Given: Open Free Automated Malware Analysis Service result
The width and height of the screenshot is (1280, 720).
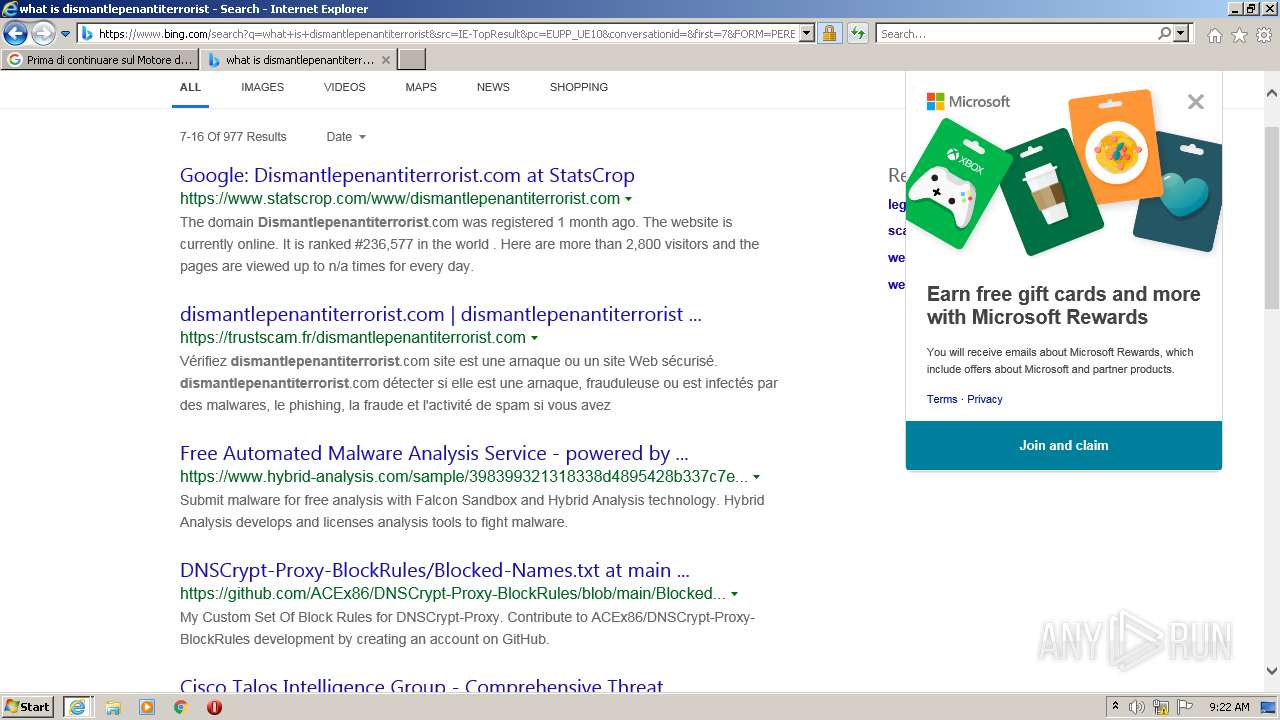Looking at the screenshot, I should click(x=434, y=453).
